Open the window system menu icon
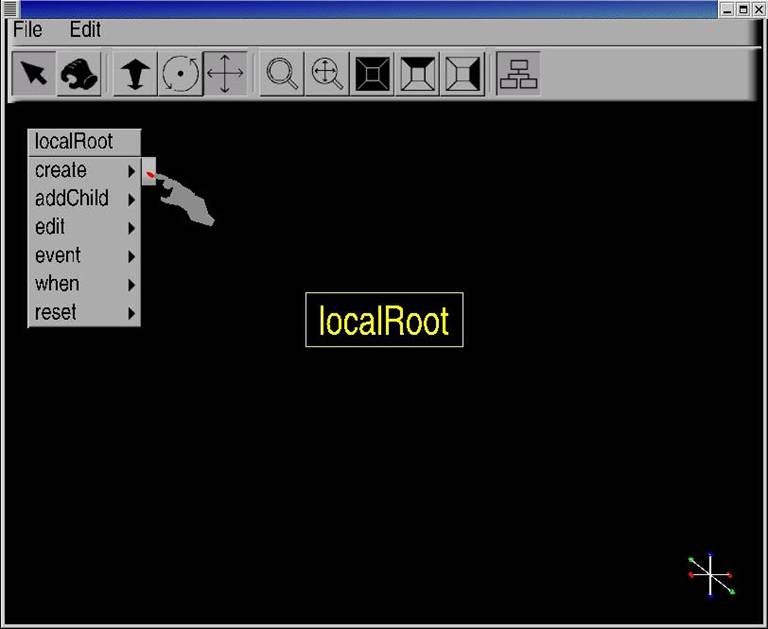The image size is (768, 629). click(10, 9)
